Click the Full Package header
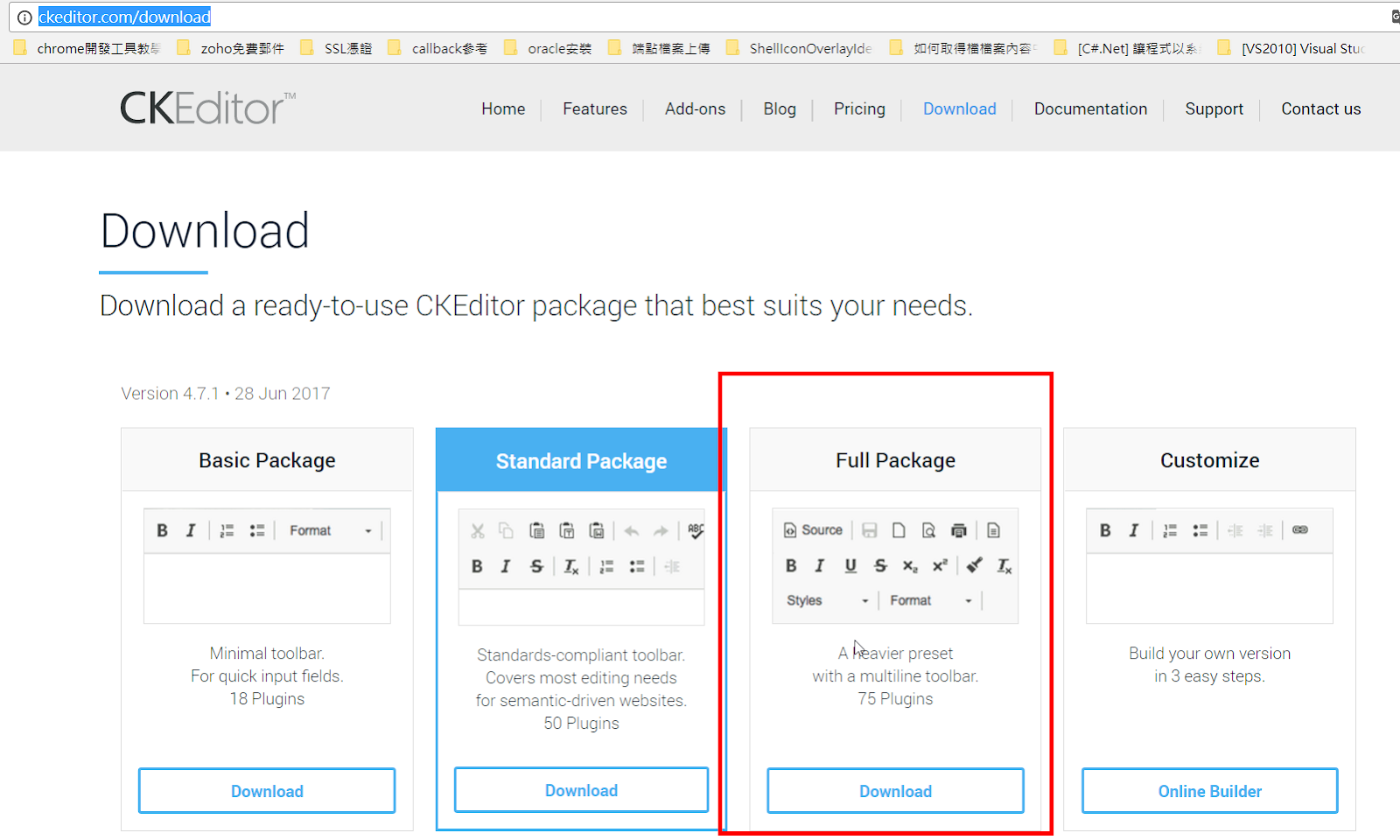Screen dimensions: 1400x840 click(895, 460)
